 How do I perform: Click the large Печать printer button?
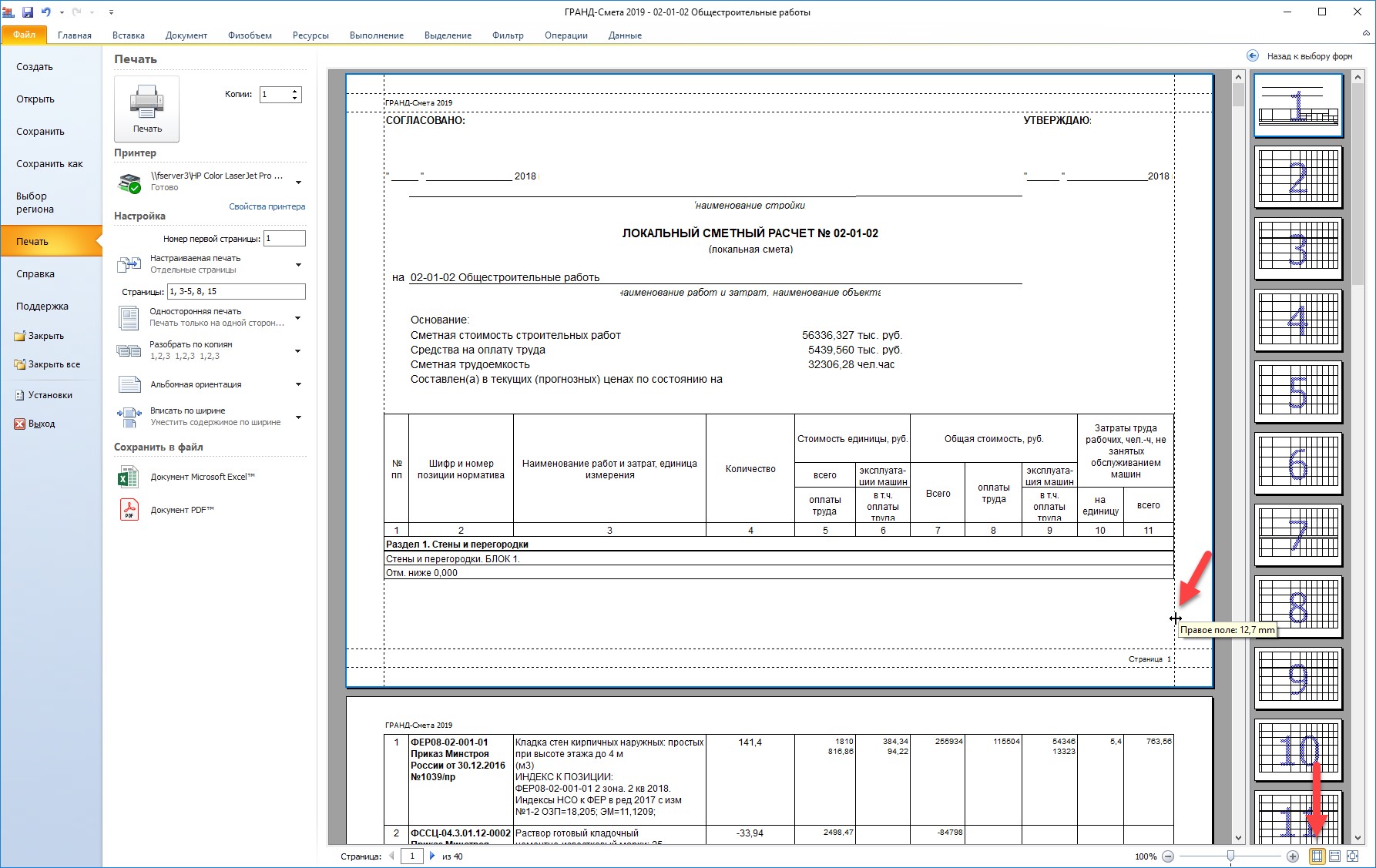point(147,109)
